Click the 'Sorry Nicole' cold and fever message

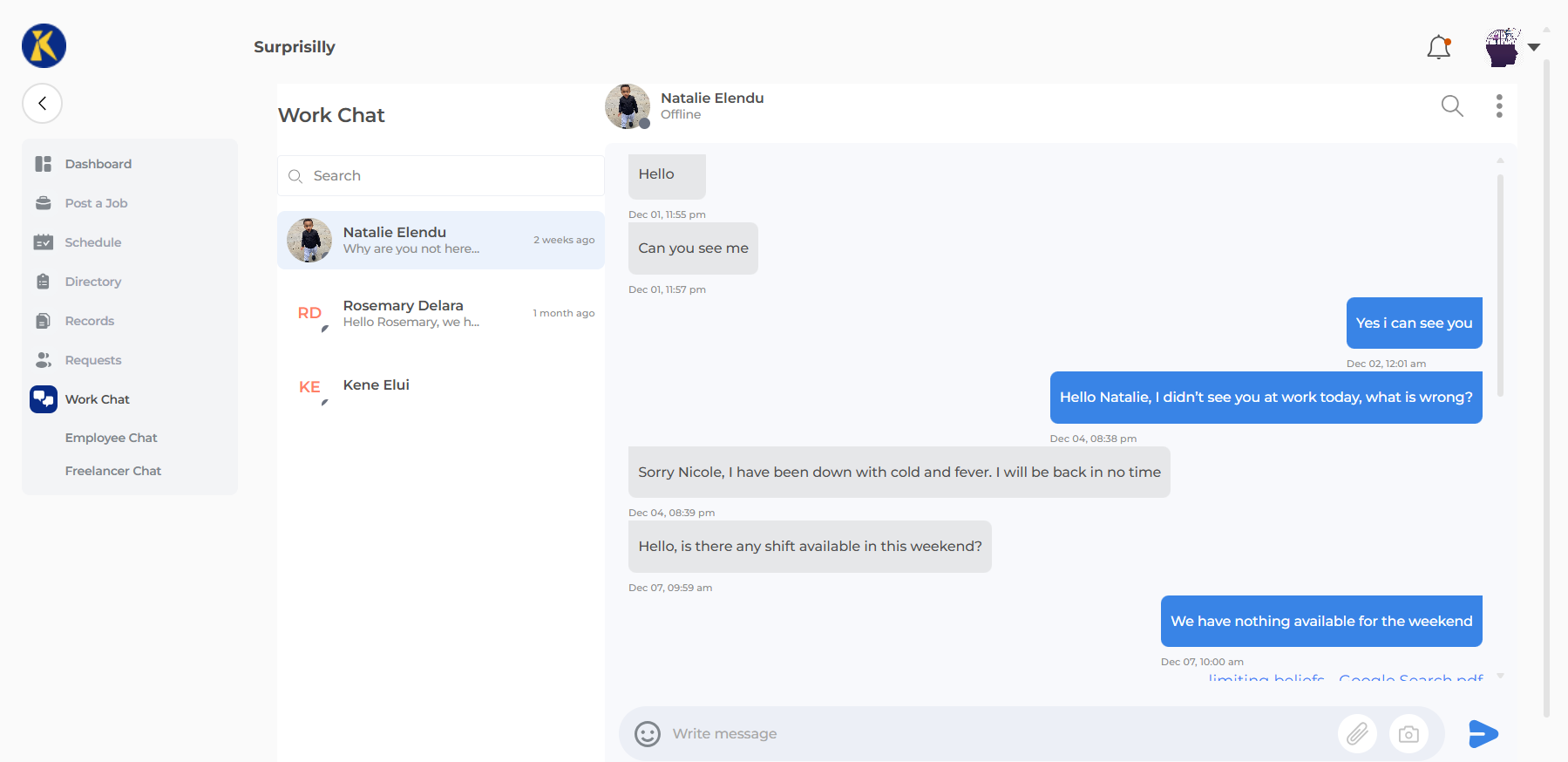899,473
